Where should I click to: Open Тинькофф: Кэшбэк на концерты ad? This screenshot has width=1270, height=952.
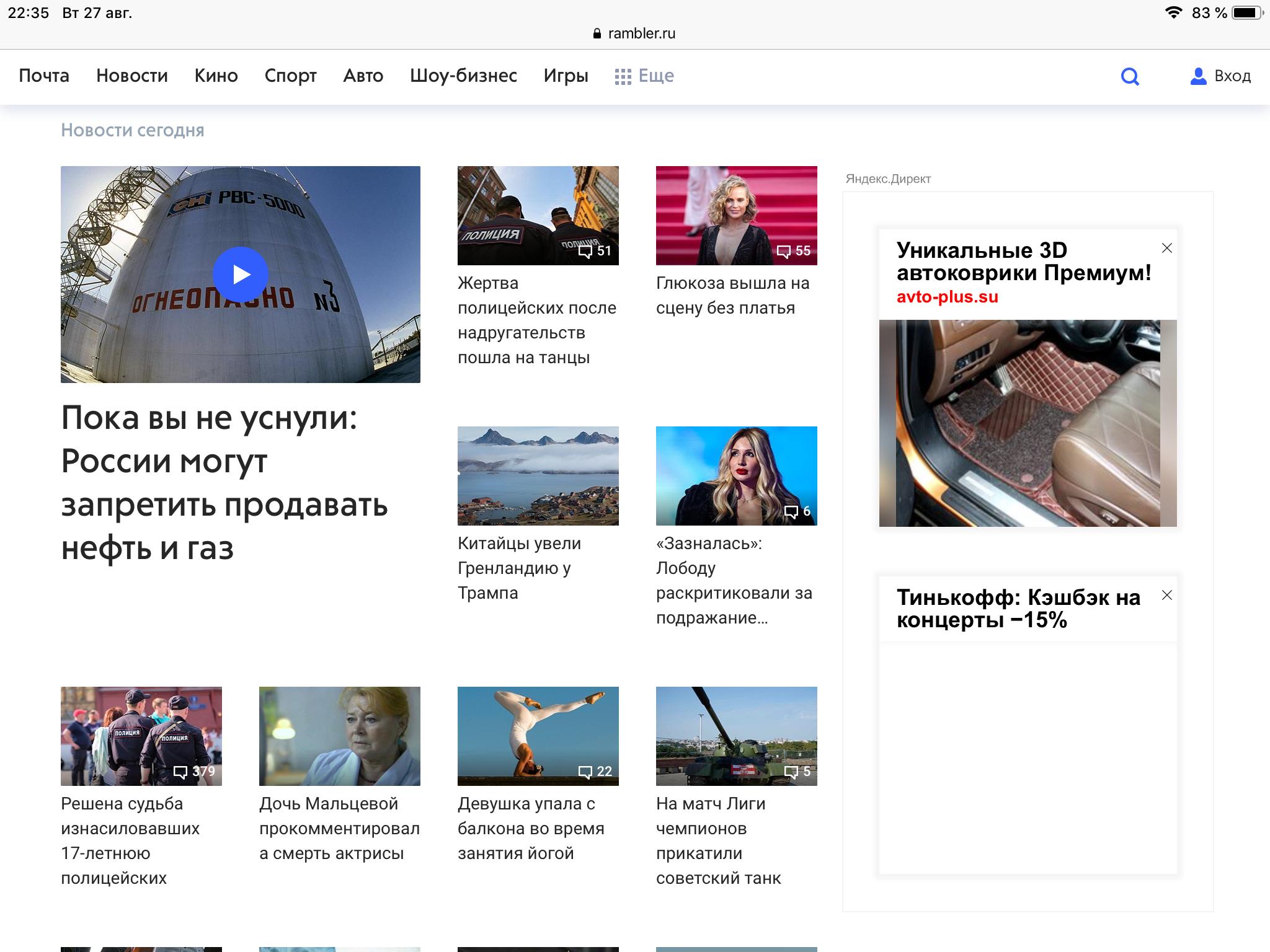(x=1018, y=609)
